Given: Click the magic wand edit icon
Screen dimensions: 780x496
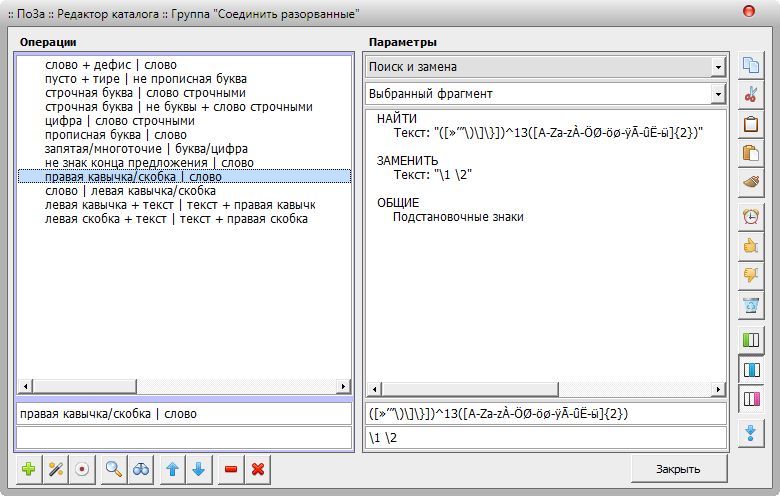Looking at the screenshot, I should (x=56, y=469).
